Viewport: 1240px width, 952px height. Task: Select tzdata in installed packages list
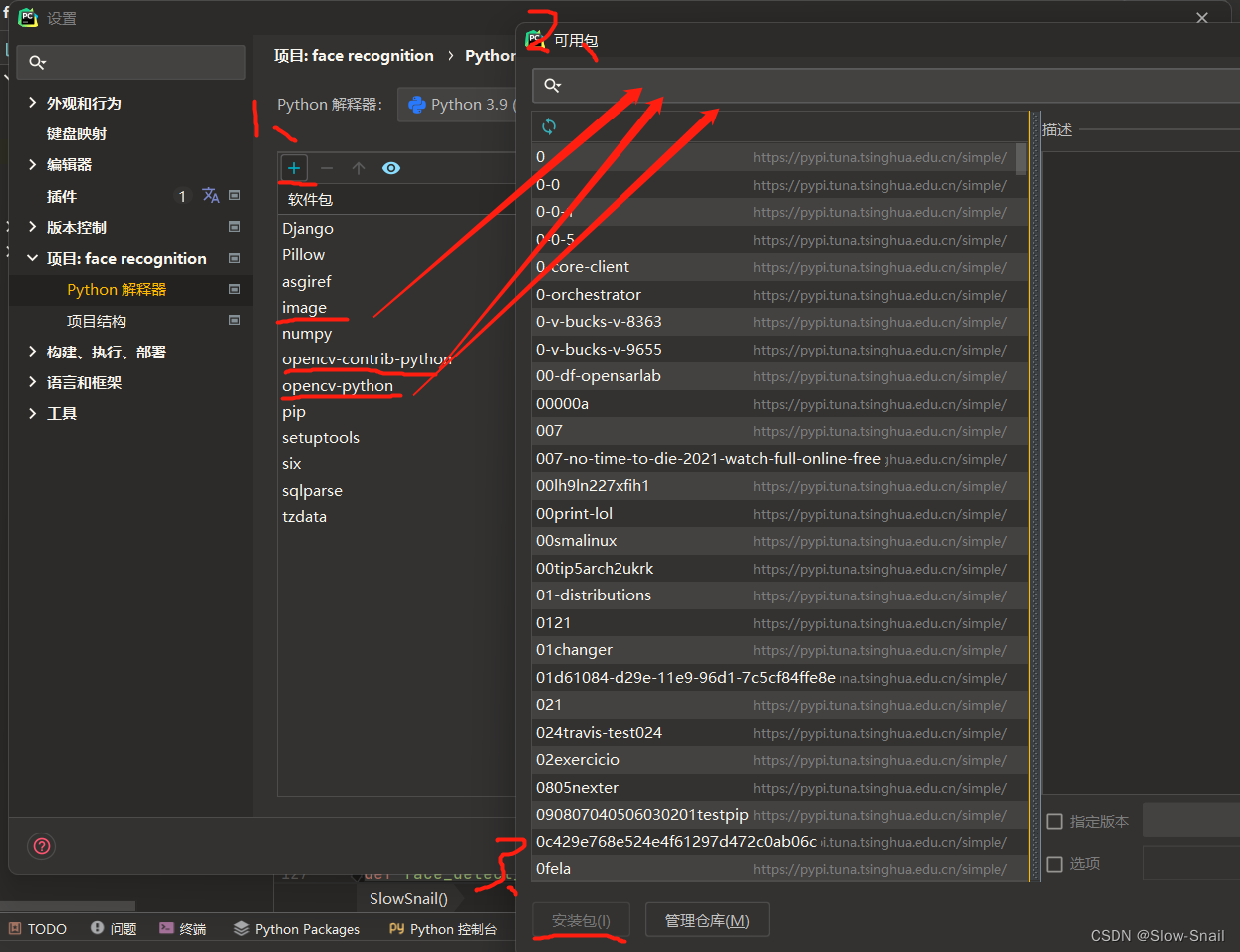304,517
